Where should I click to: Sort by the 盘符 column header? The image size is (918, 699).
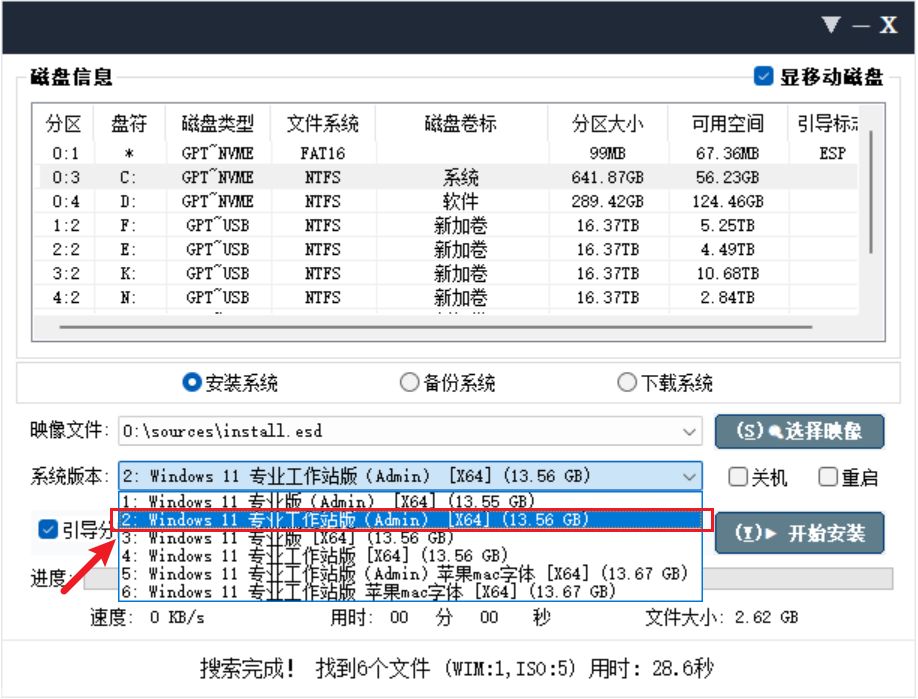(129, 124)
